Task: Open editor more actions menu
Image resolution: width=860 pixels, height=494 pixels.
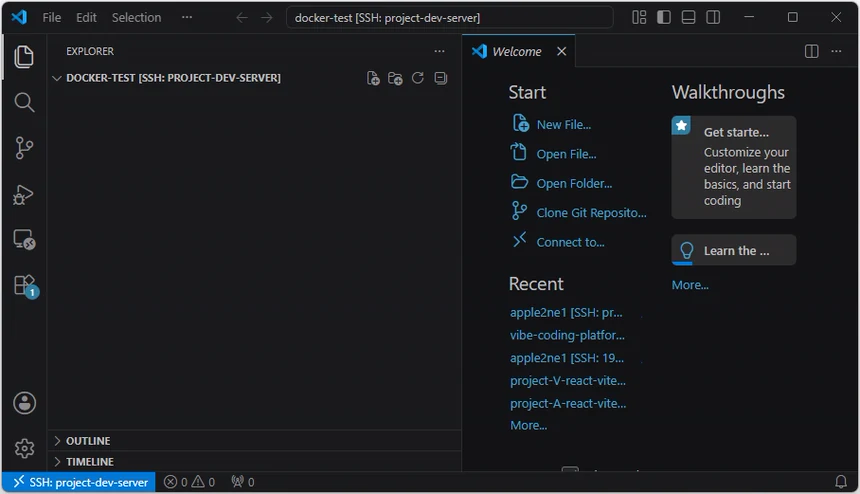Action: click(836, 52)
